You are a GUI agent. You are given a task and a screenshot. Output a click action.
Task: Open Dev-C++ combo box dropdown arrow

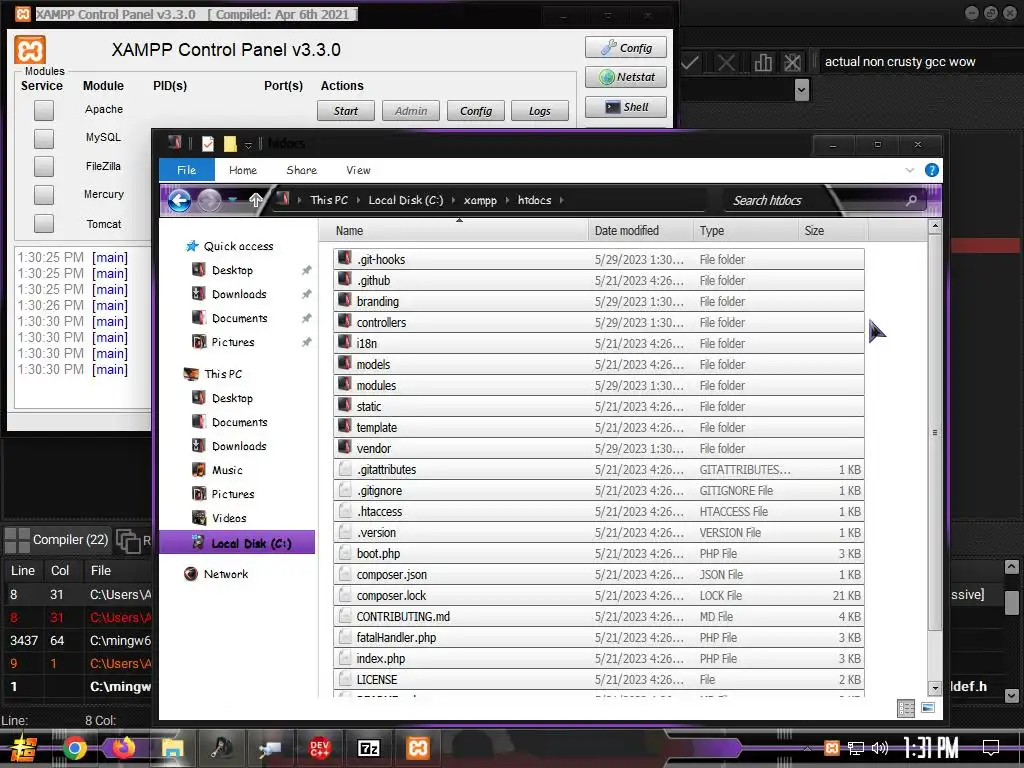coord(801,89)
